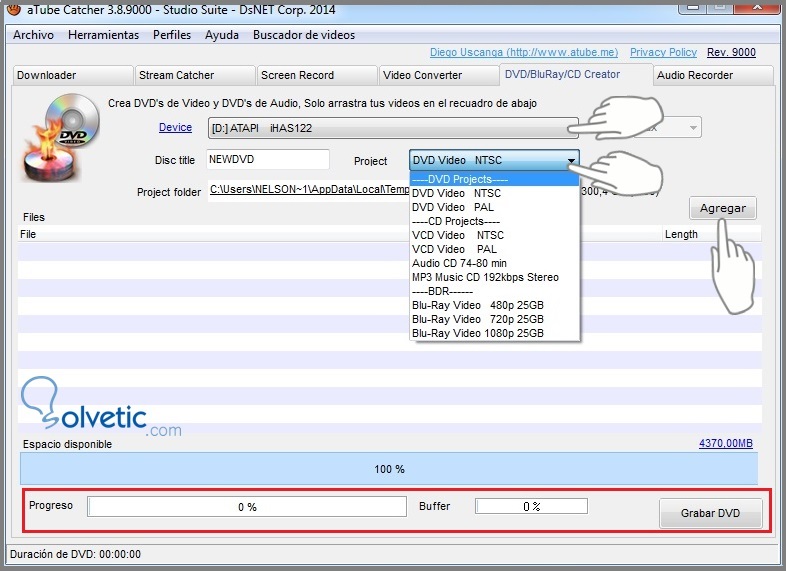
Task: Open the Herramientas menu
Action: tap(103, 35)
